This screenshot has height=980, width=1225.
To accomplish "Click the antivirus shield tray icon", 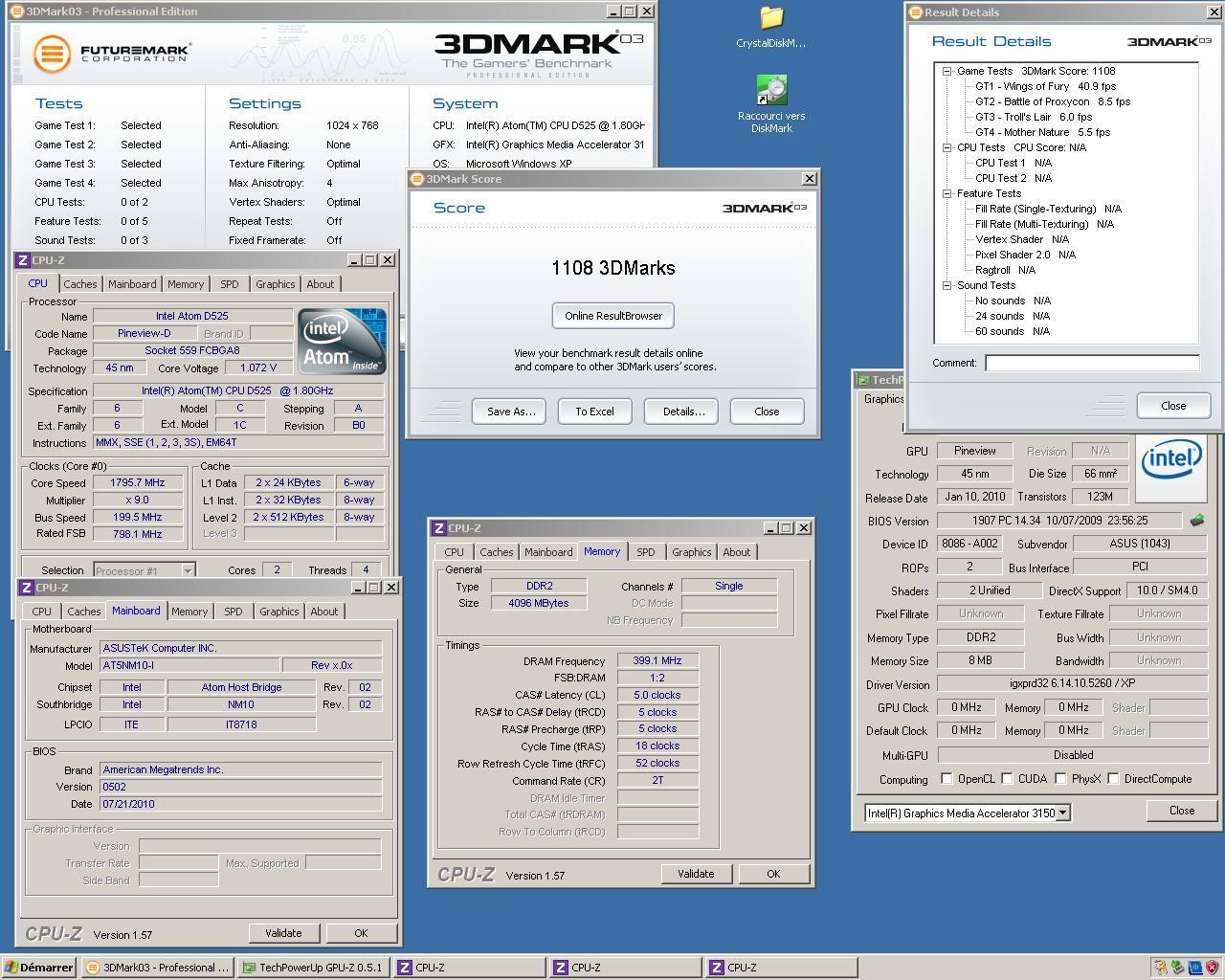I will [x=1211, y=968].
